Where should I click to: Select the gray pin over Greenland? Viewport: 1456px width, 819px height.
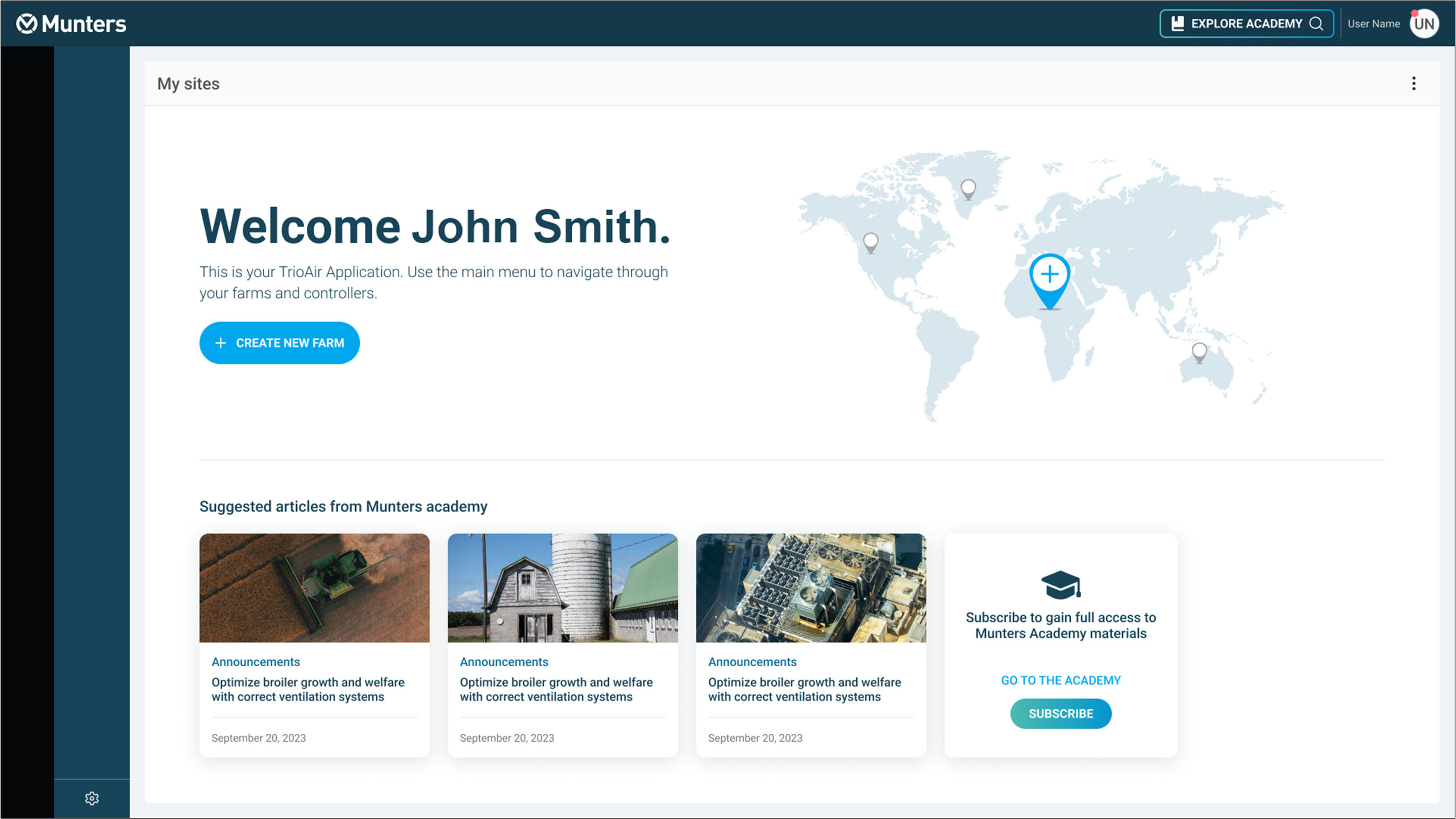pos(968,188)
